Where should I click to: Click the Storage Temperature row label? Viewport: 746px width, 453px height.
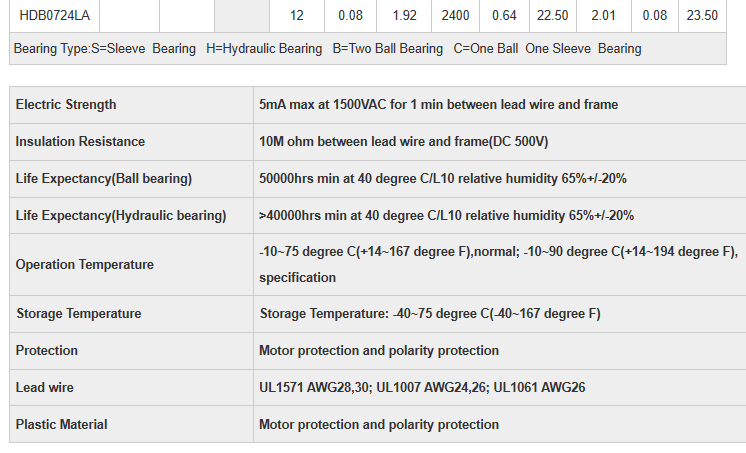78,314
